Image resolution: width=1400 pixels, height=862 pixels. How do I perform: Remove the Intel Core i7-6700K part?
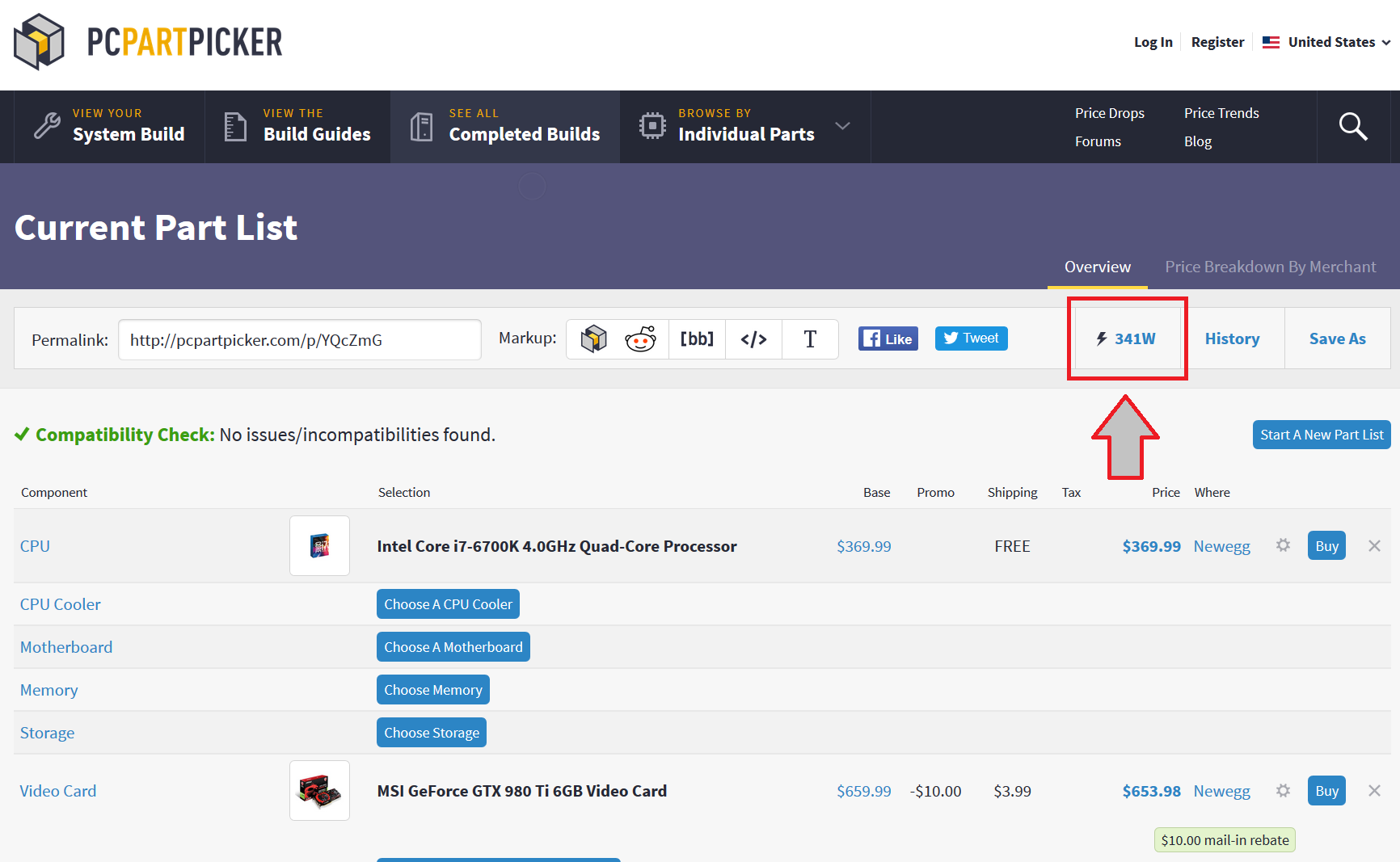pyautogui.click(x=1374, y=546)
